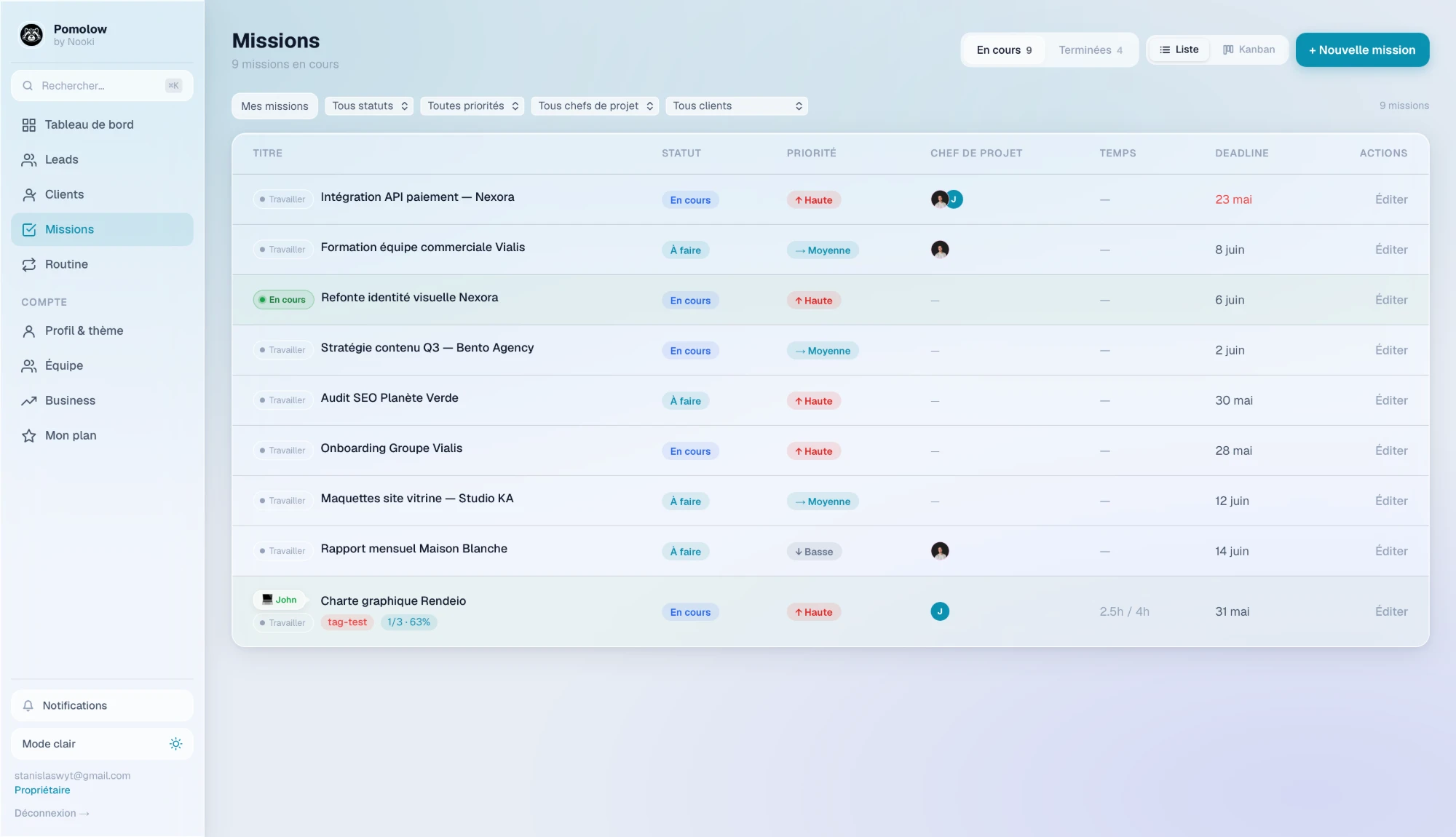Toggle Travailler on Audit SEO Planète Verde

point(283,400)
